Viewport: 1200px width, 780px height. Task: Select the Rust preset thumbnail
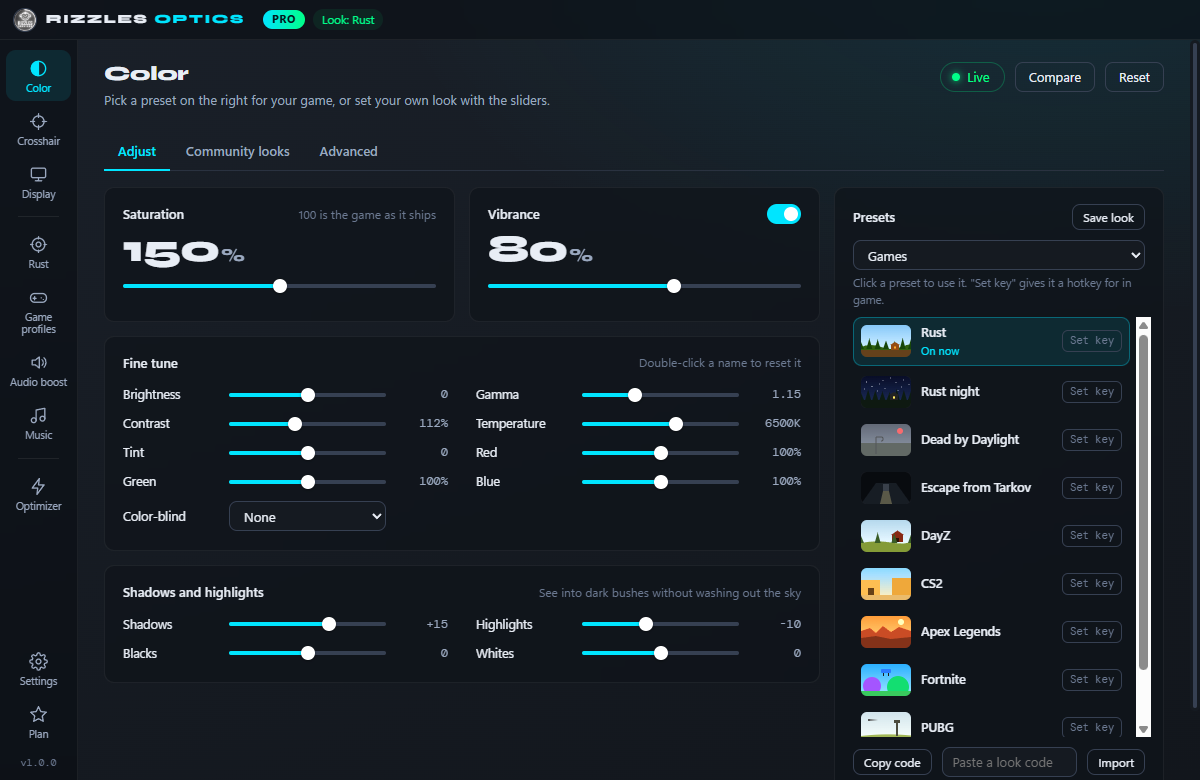point(886,341)
